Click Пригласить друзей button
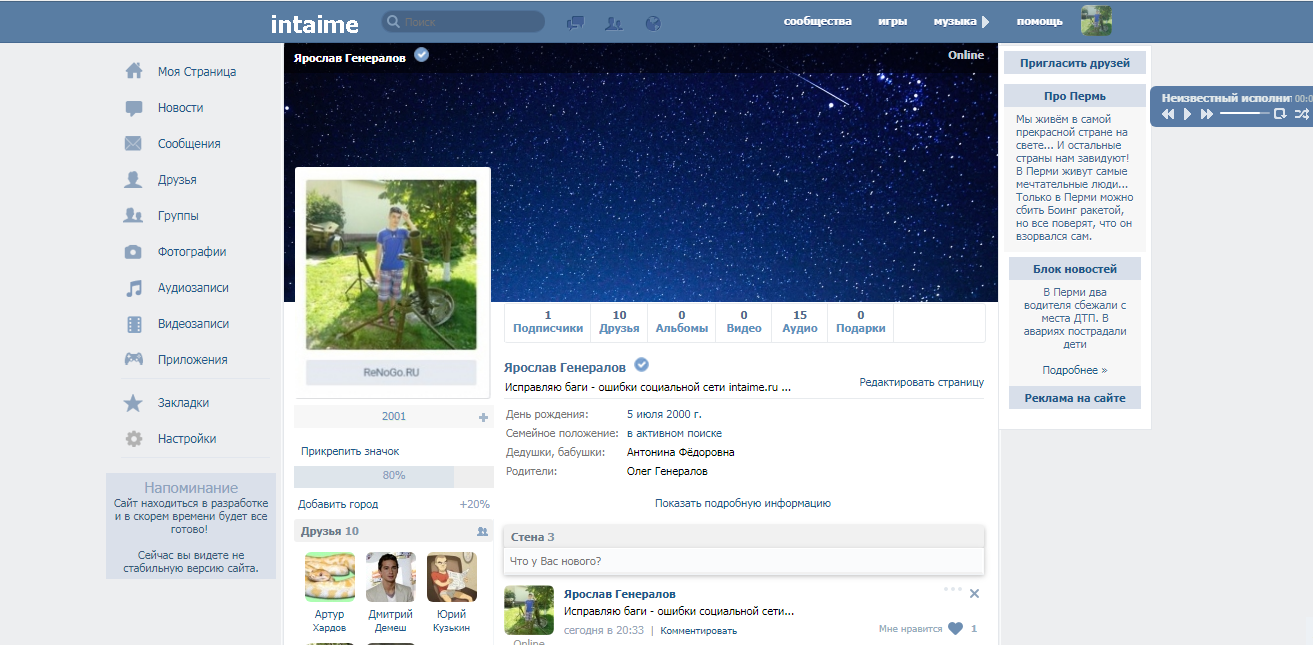The height and width of the screenshot is (645, 1313). [1075, 63]
